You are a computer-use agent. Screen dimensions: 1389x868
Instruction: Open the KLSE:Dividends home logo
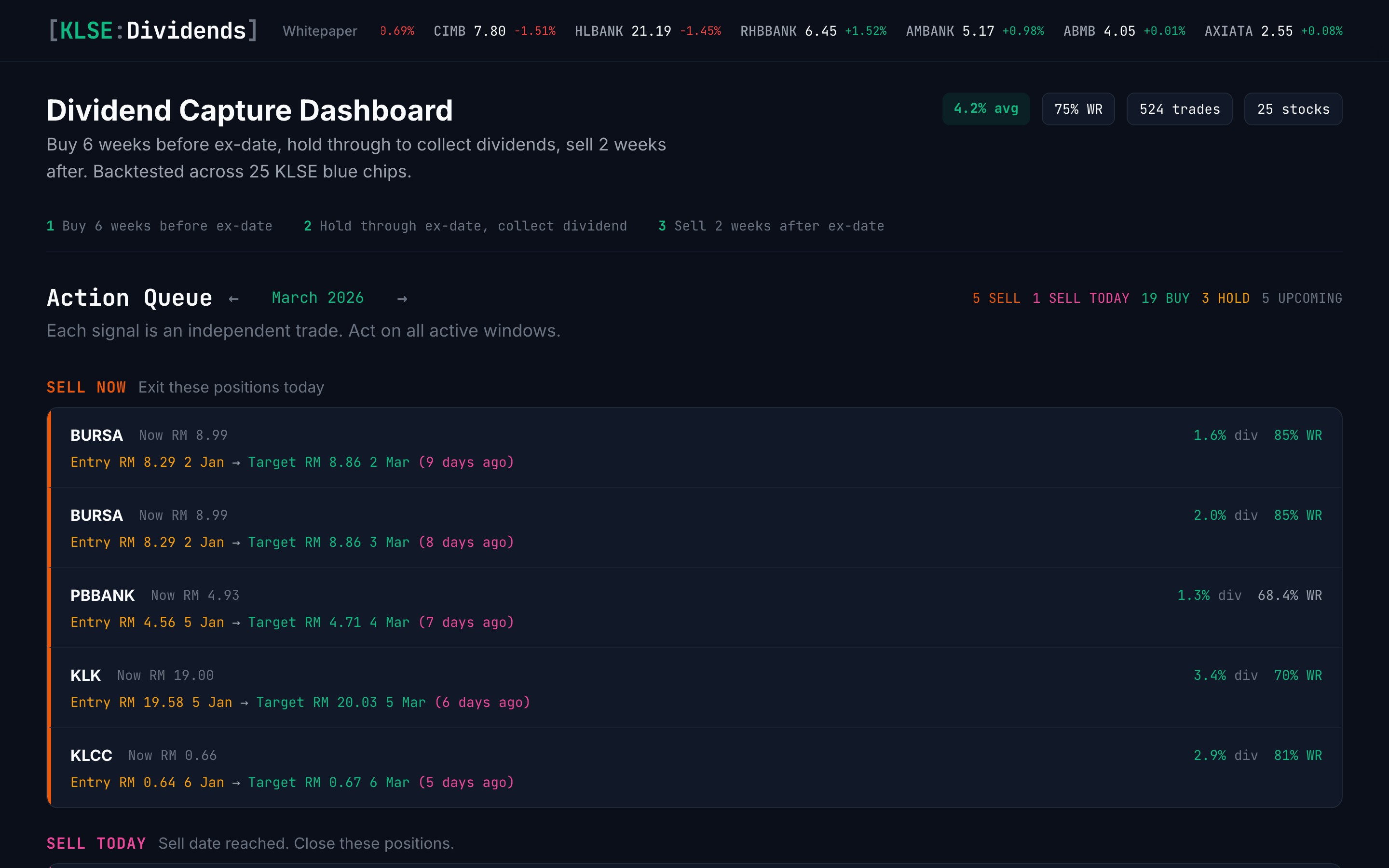click(x=153, y=30)
